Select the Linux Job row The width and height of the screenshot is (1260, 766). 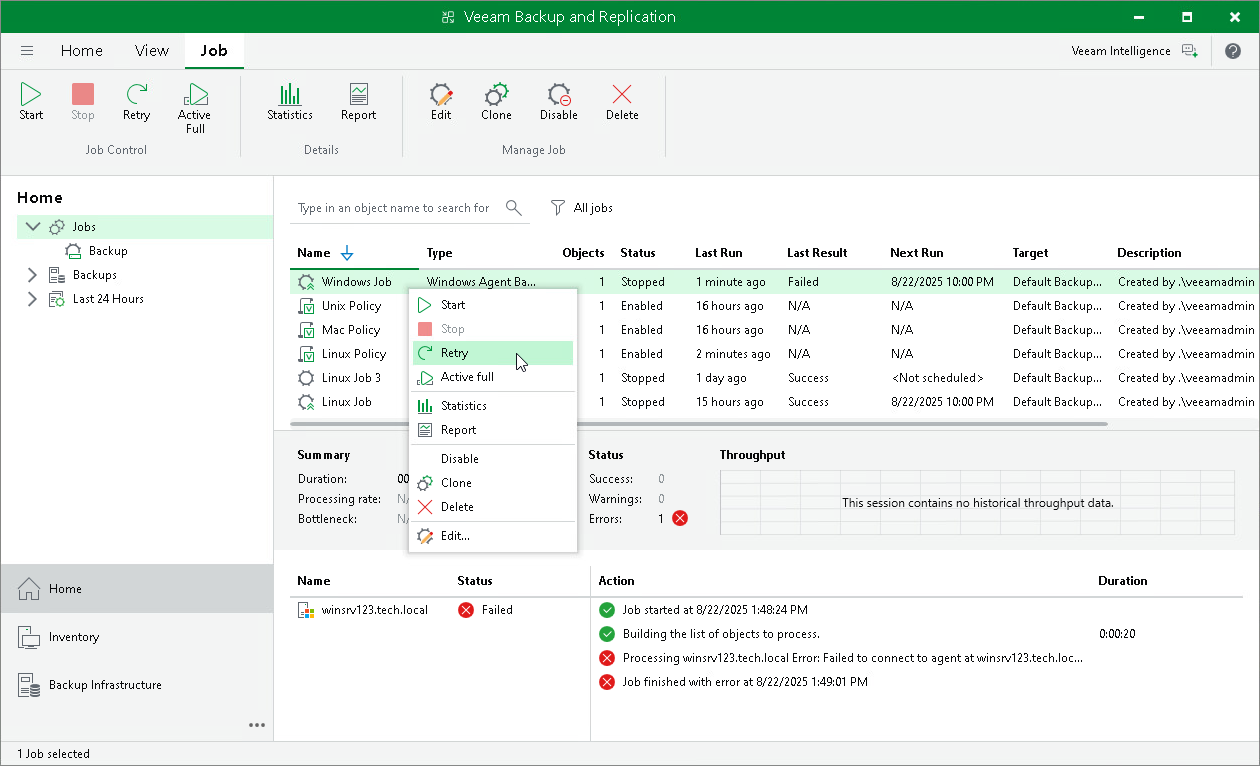pyautogui.click(x=774, y=402)
